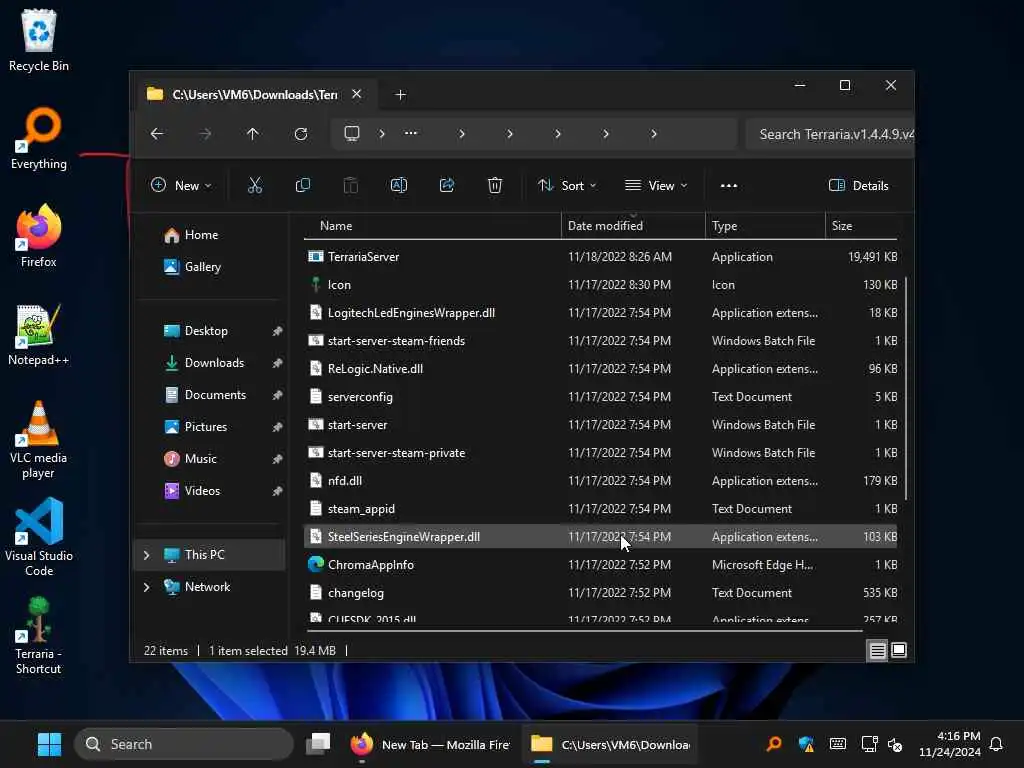The image size is (1024, 768).
Task: Click the Delete trash icon
Action: (495, 185)
